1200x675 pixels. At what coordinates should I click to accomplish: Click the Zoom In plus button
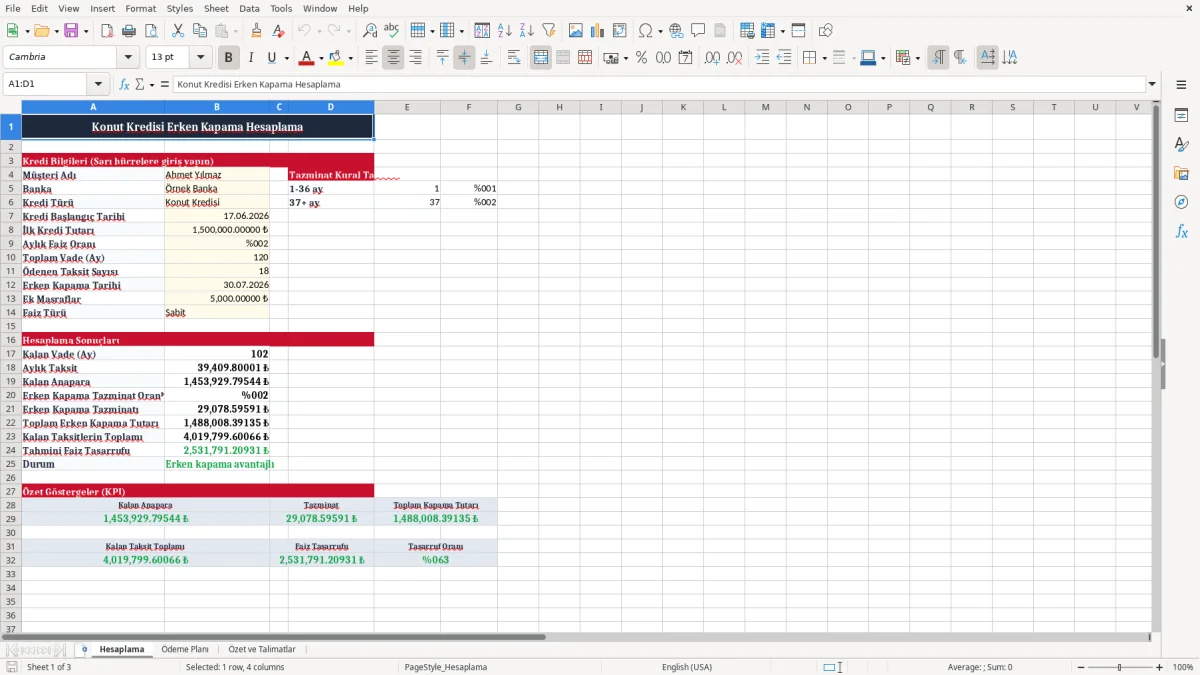[x=1160, y=667]
